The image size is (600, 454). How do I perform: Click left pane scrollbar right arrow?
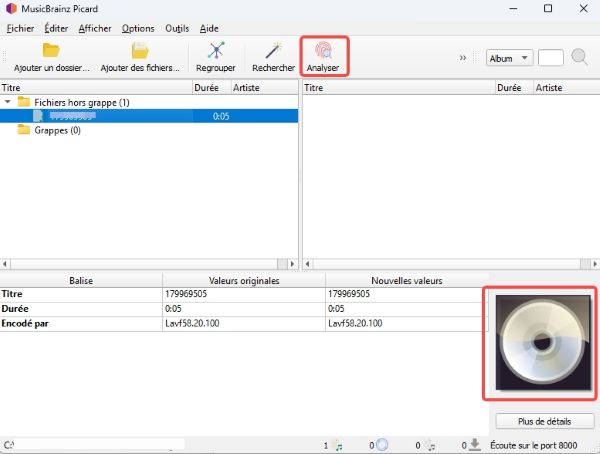point(293,264)
